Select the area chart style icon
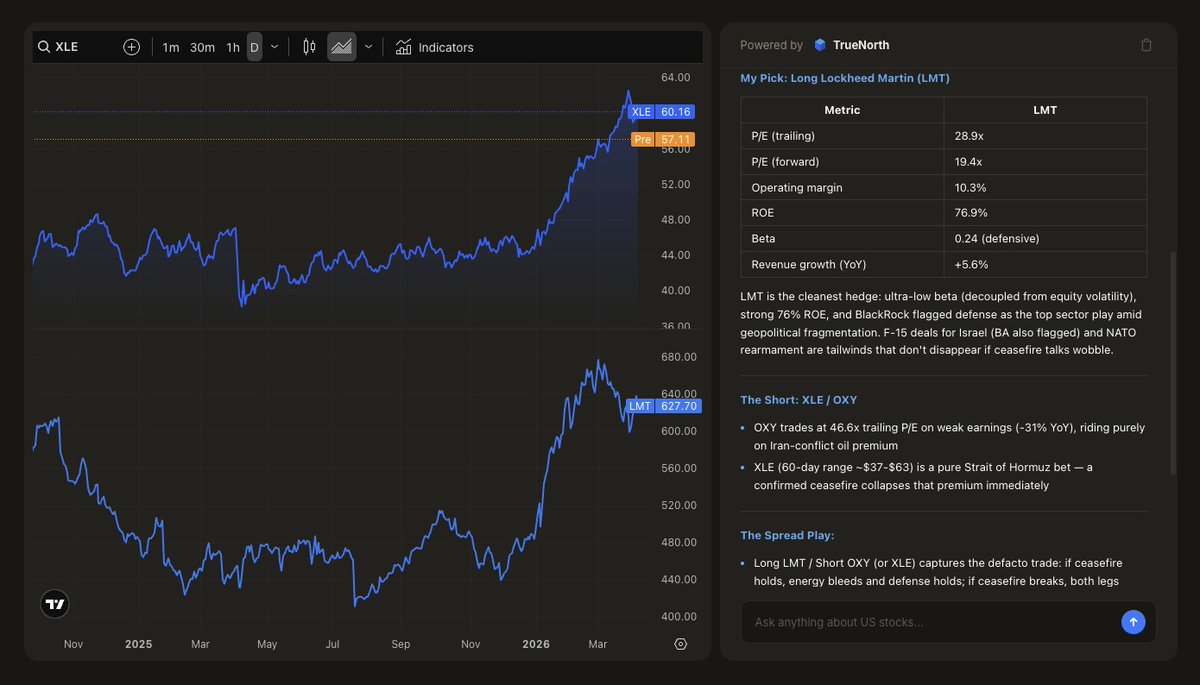The width and height of the screenshot is (1200, 685). [341, 47]
